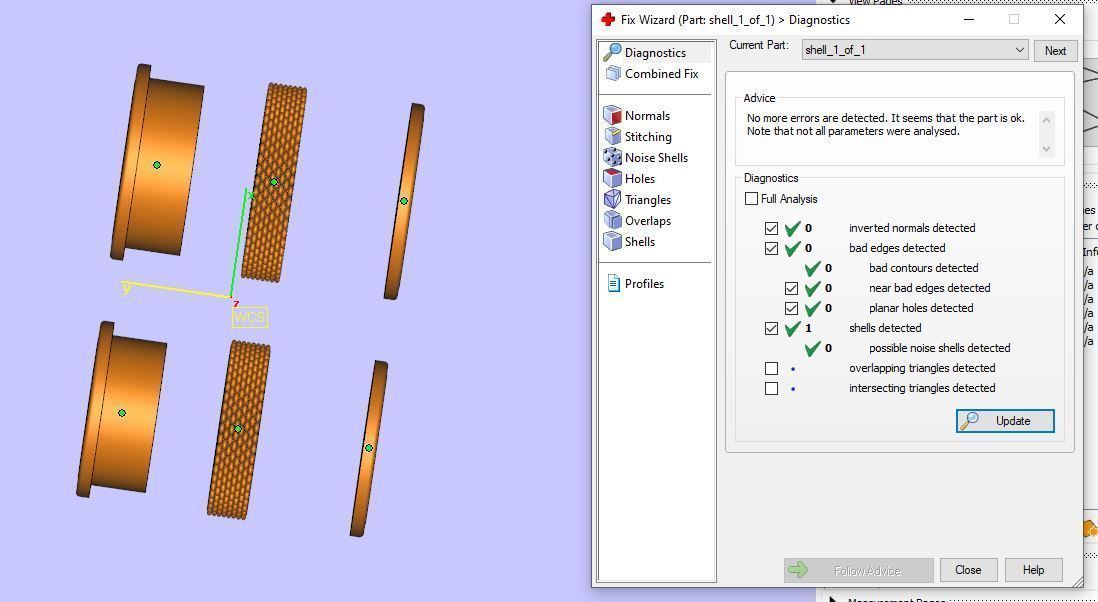
Task: Click the Advice box scroll-up arrow
Action: coord(1046,120)
